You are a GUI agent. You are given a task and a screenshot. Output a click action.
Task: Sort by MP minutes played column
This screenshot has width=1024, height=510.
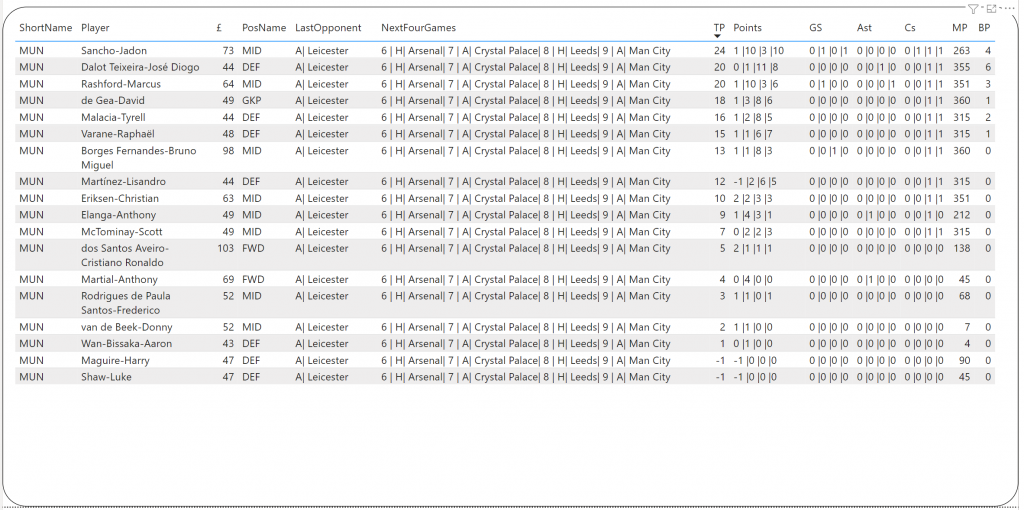(x=960, y=28)
